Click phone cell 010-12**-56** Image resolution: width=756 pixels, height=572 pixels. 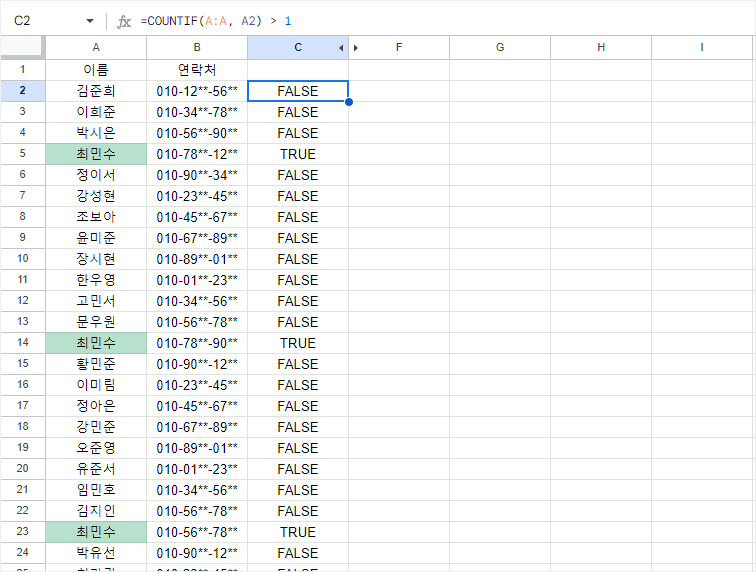pyautogui.click(x=197, y=91)
